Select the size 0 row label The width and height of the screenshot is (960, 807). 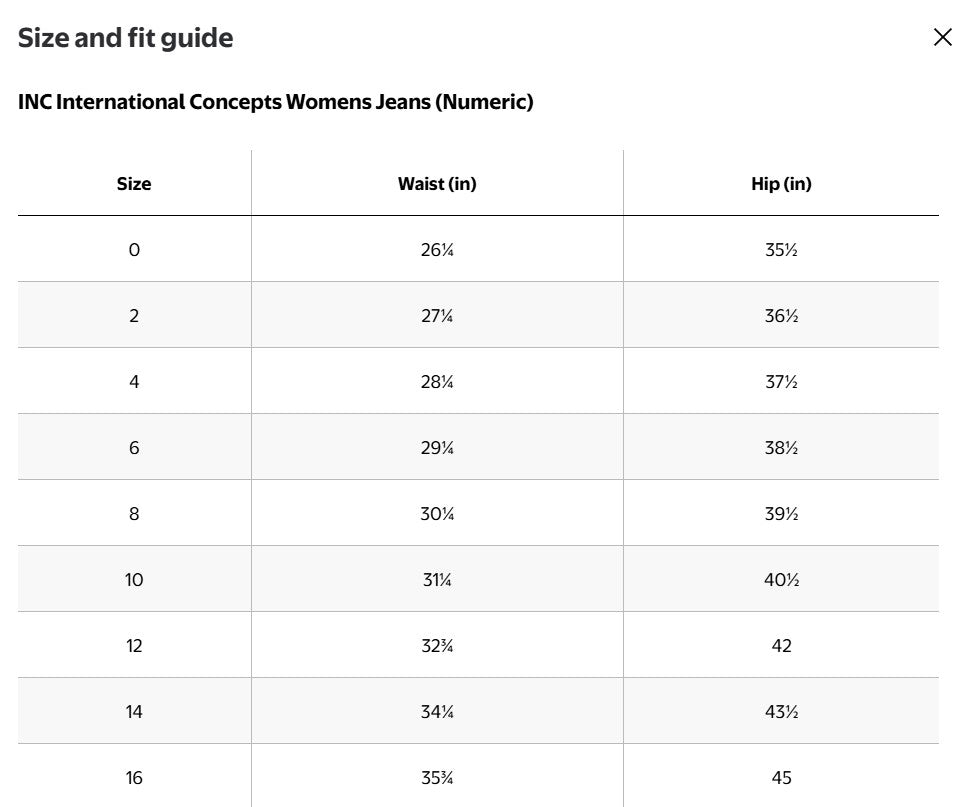click(x=134, y=250)
